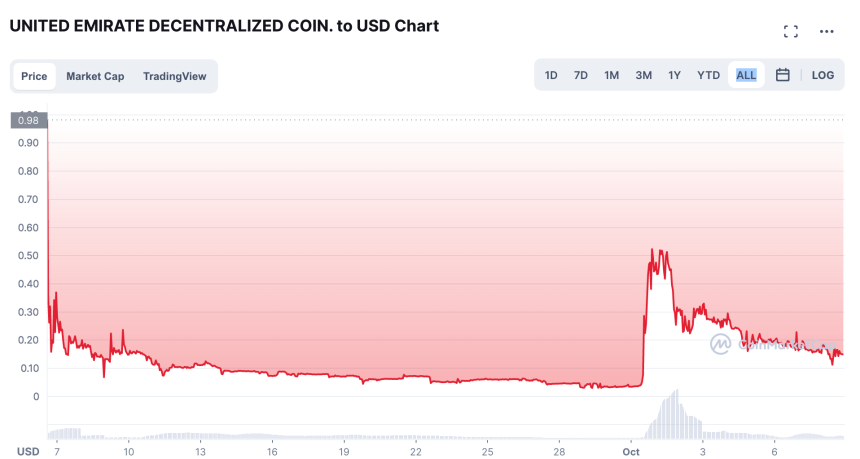Open the TradingView chart tab
This screenshot has height=459, width=860.
[x=174, y=76]
